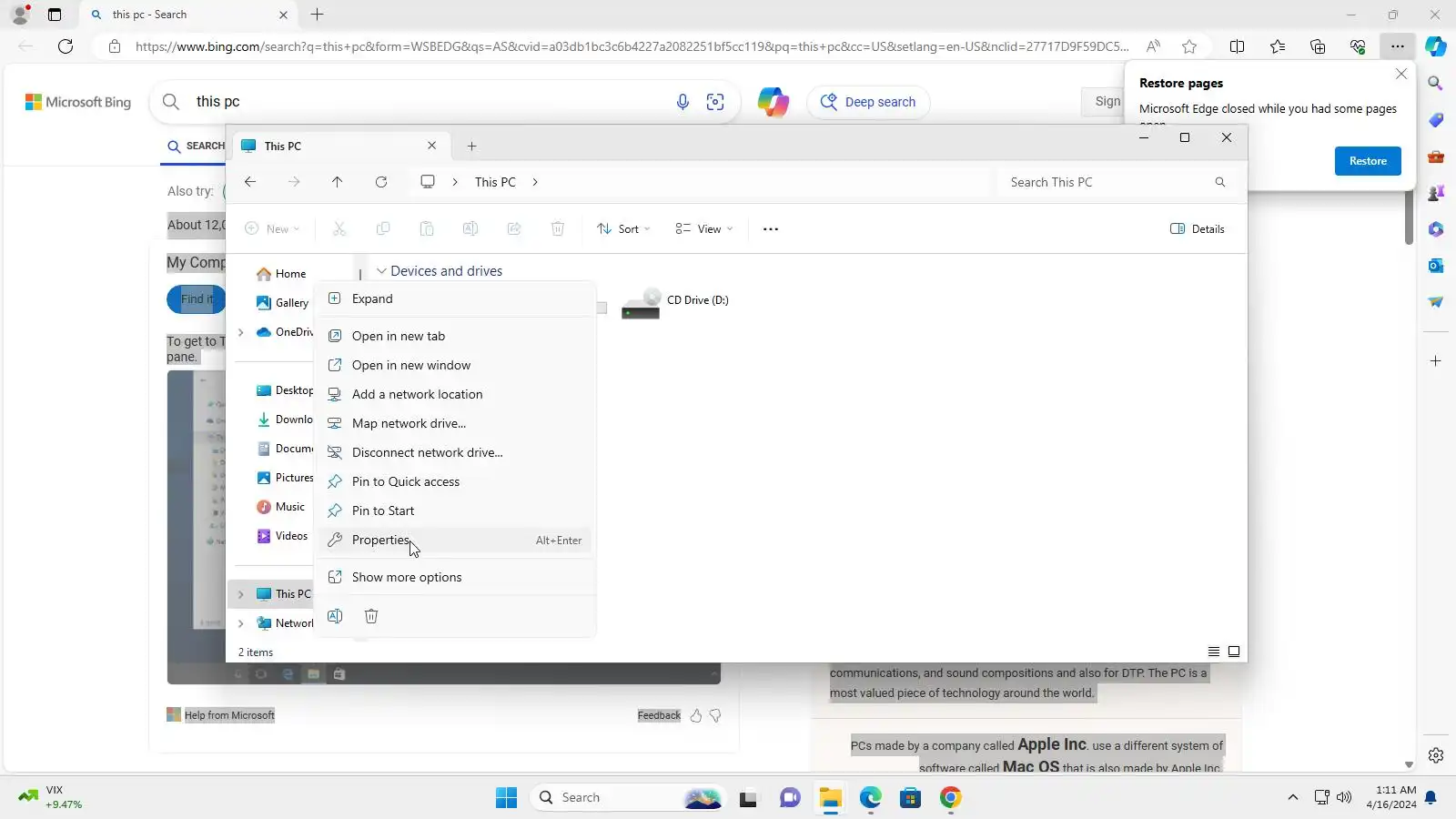
Task: Open the Read aloud icon in Edge
Action: [x=1153, y=46]
